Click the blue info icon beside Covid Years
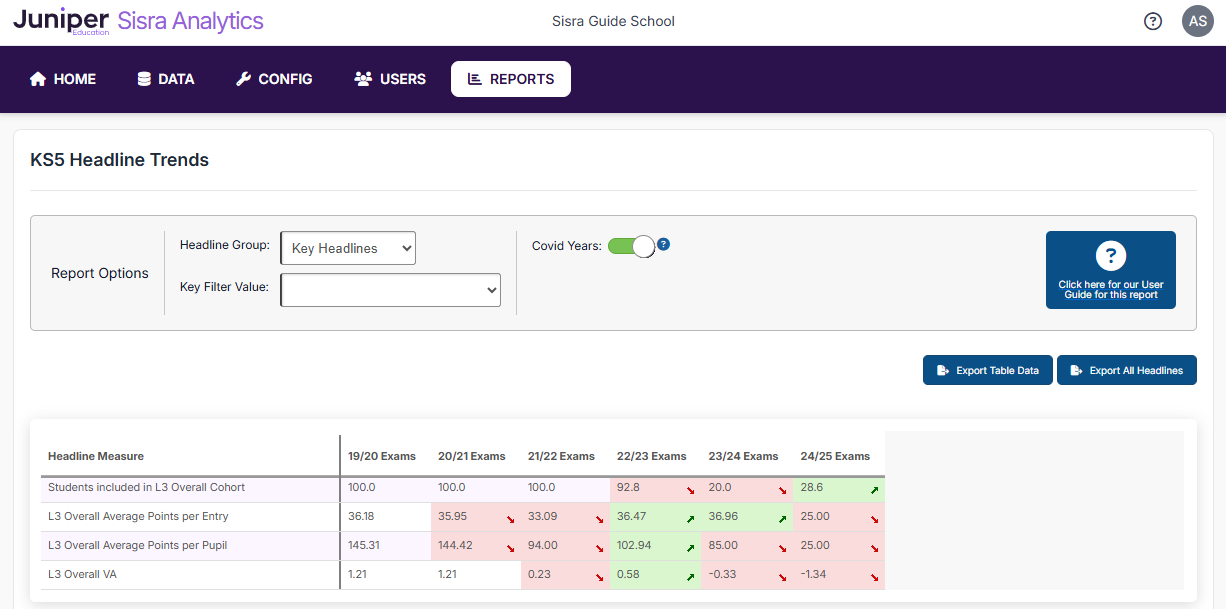The height and width of the screenshot is (609, 1226). coord(664,244)
